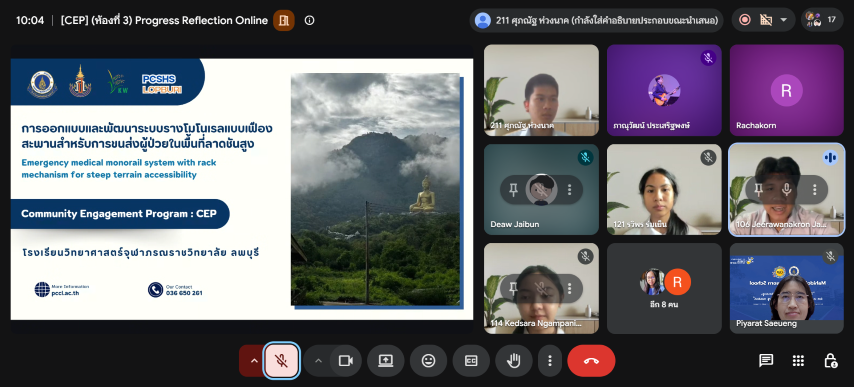The height and width of the screenshot is (387, 854).
Task: Click pccl.ac.th on the slide
Action: tap(65, 293)
